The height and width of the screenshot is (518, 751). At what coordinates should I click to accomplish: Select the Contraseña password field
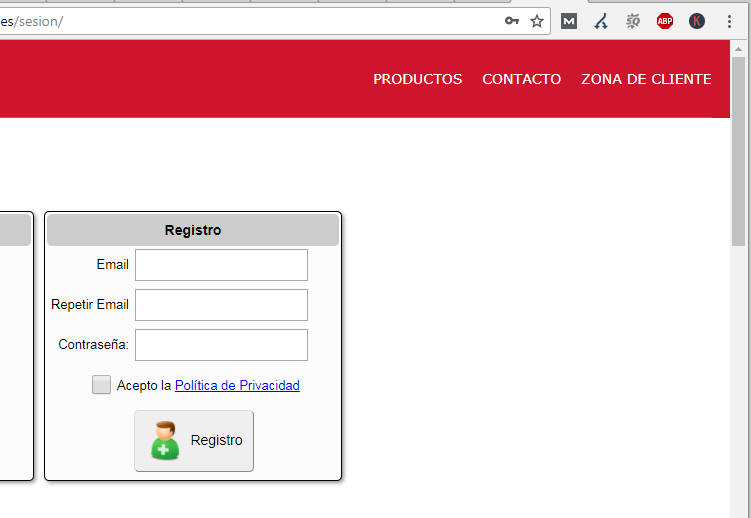(x=221, y=345)
